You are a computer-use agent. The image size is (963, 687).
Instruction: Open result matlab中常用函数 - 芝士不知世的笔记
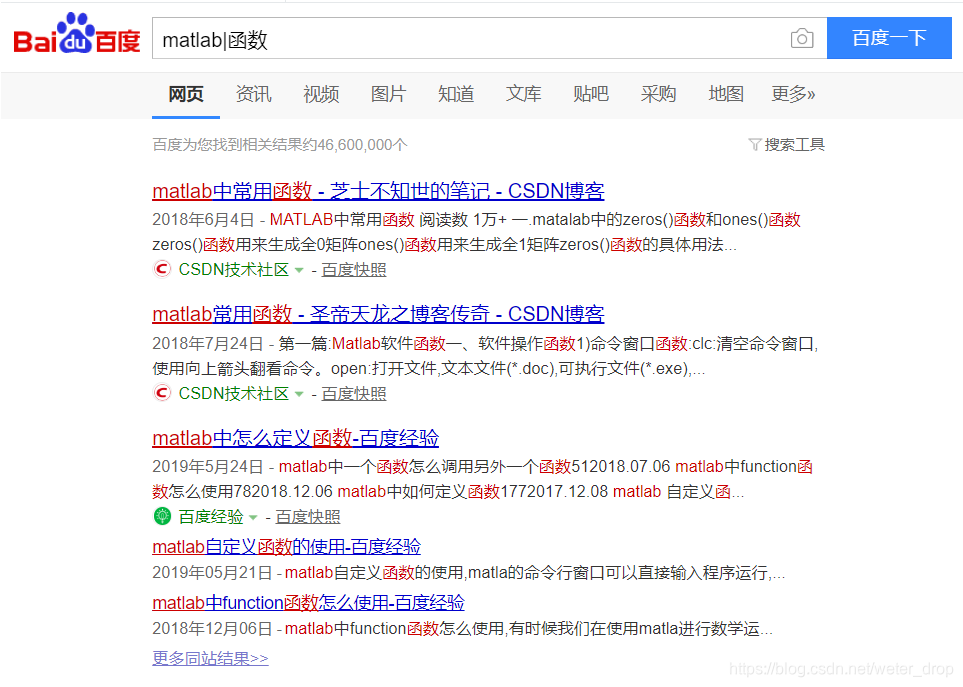(378, 191)
